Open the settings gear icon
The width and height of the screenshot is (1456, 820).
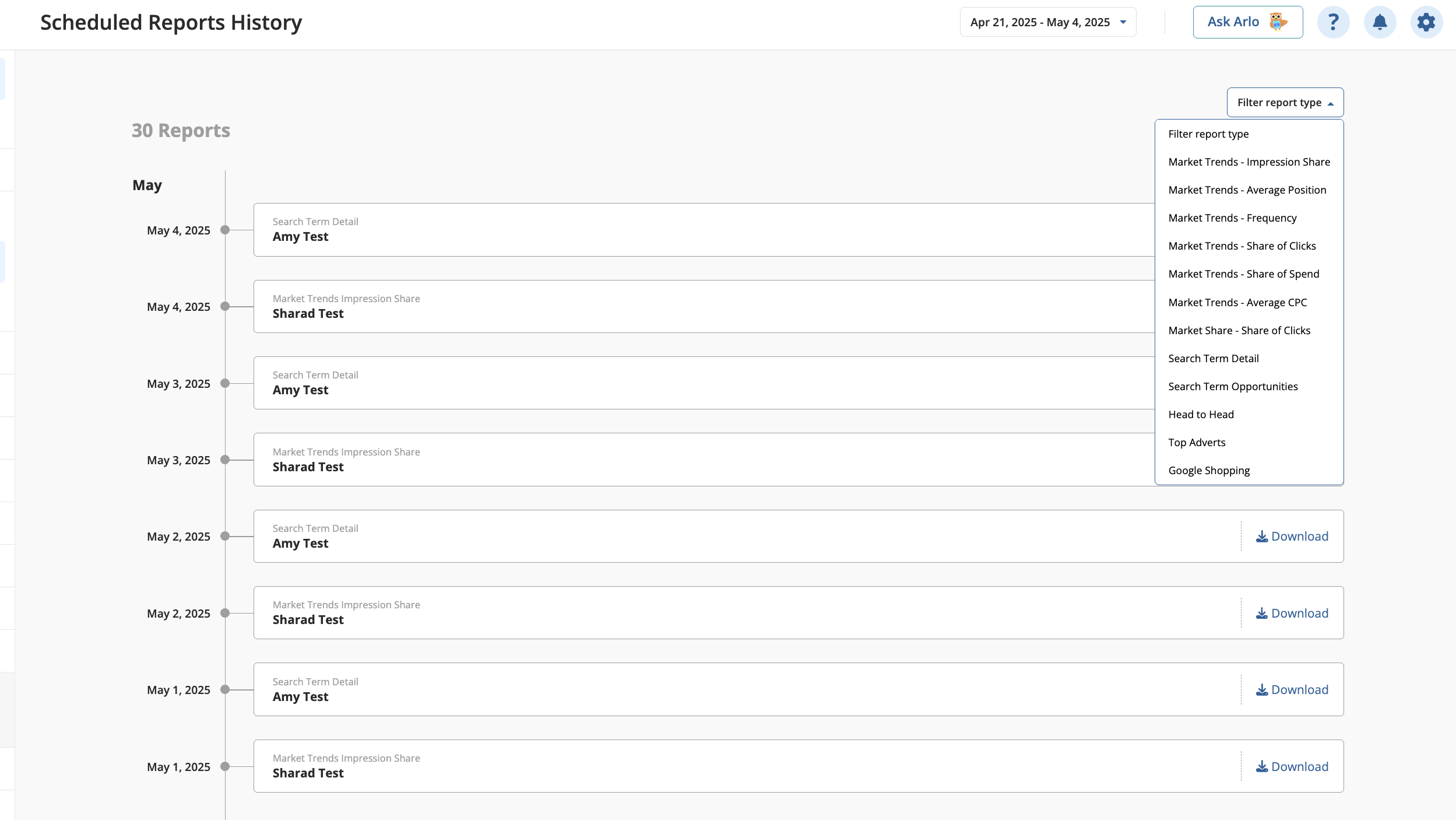coord(1426,22)
